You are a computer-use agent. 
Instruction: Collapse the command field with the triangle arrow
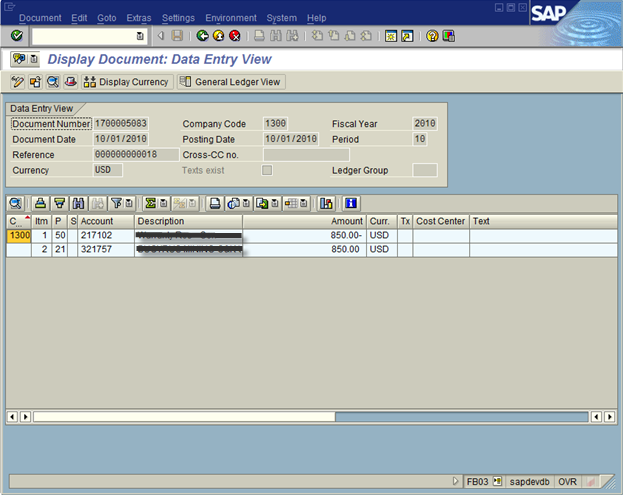pyautogui.click(x=161, y=36)
